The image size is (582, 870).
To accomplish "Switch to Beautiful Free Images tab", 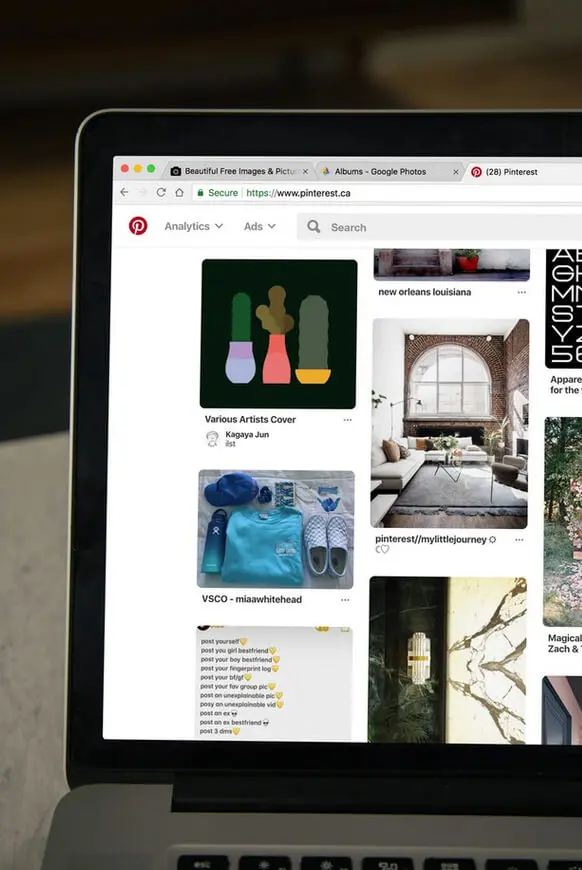I will [x=240, y=171].
